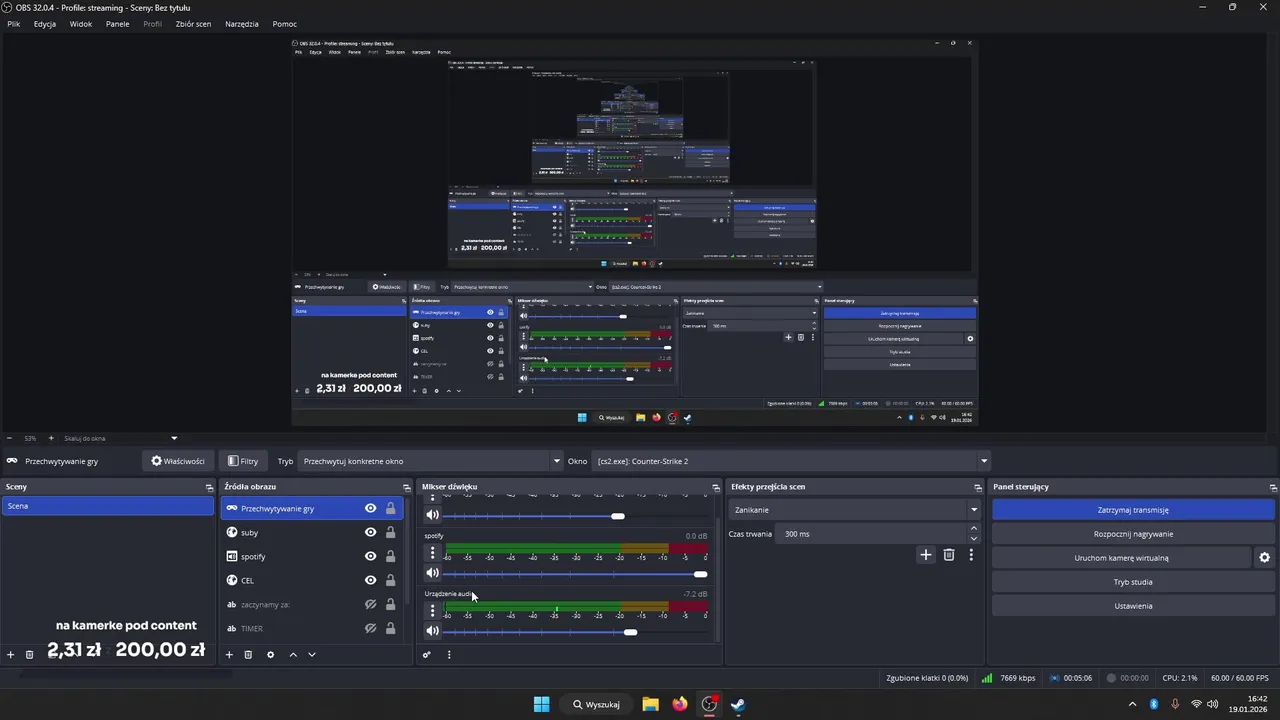The image size is (1280, 720).
Task: Move selected source up with arrow icon
Action: pyautogui.click(x=293, y=655)
